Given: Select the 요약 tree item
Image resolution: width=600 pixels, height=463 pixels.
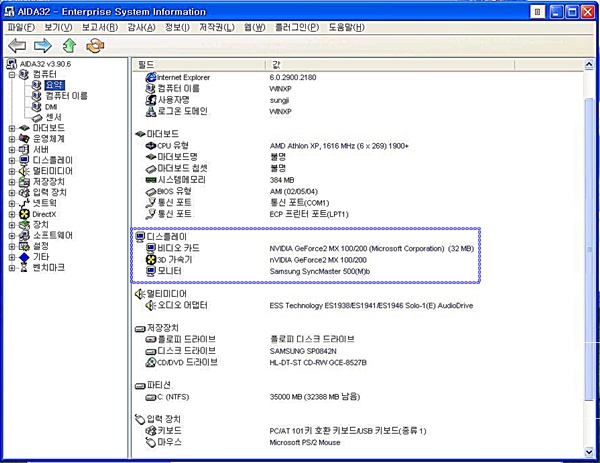Looking at the screenshot, I should click(54, 85).
